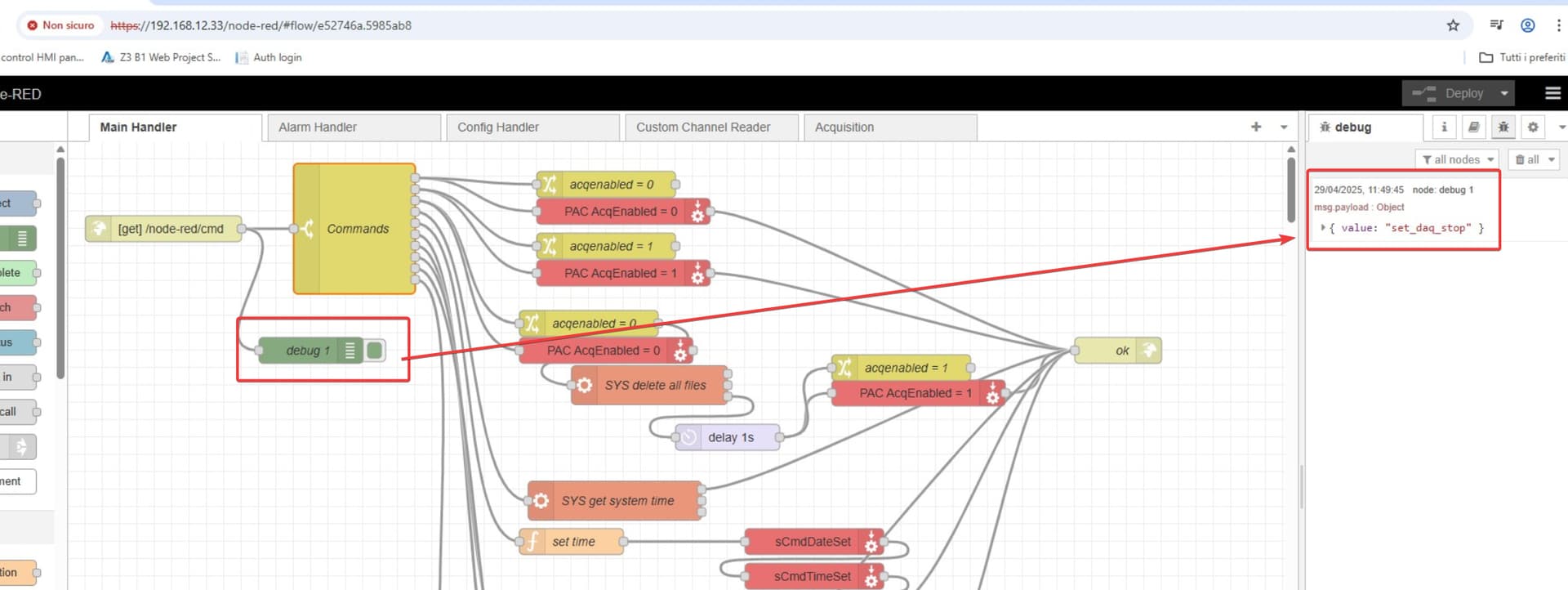The width and height of the screenshot is (1568, 590).
Task: Open the info sidebar icon
Action: tap(1444, 127)
